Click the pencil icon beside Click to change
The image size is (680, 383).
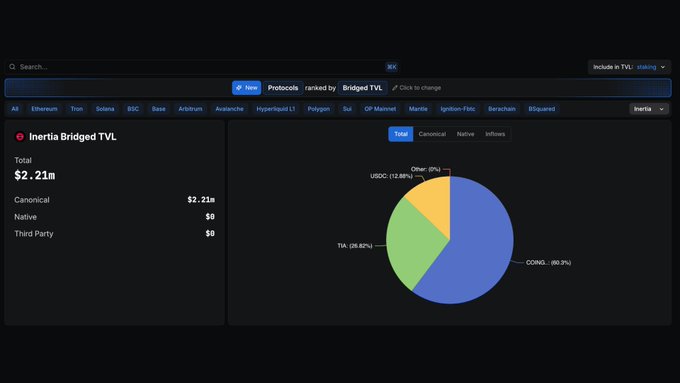(395, 88)
